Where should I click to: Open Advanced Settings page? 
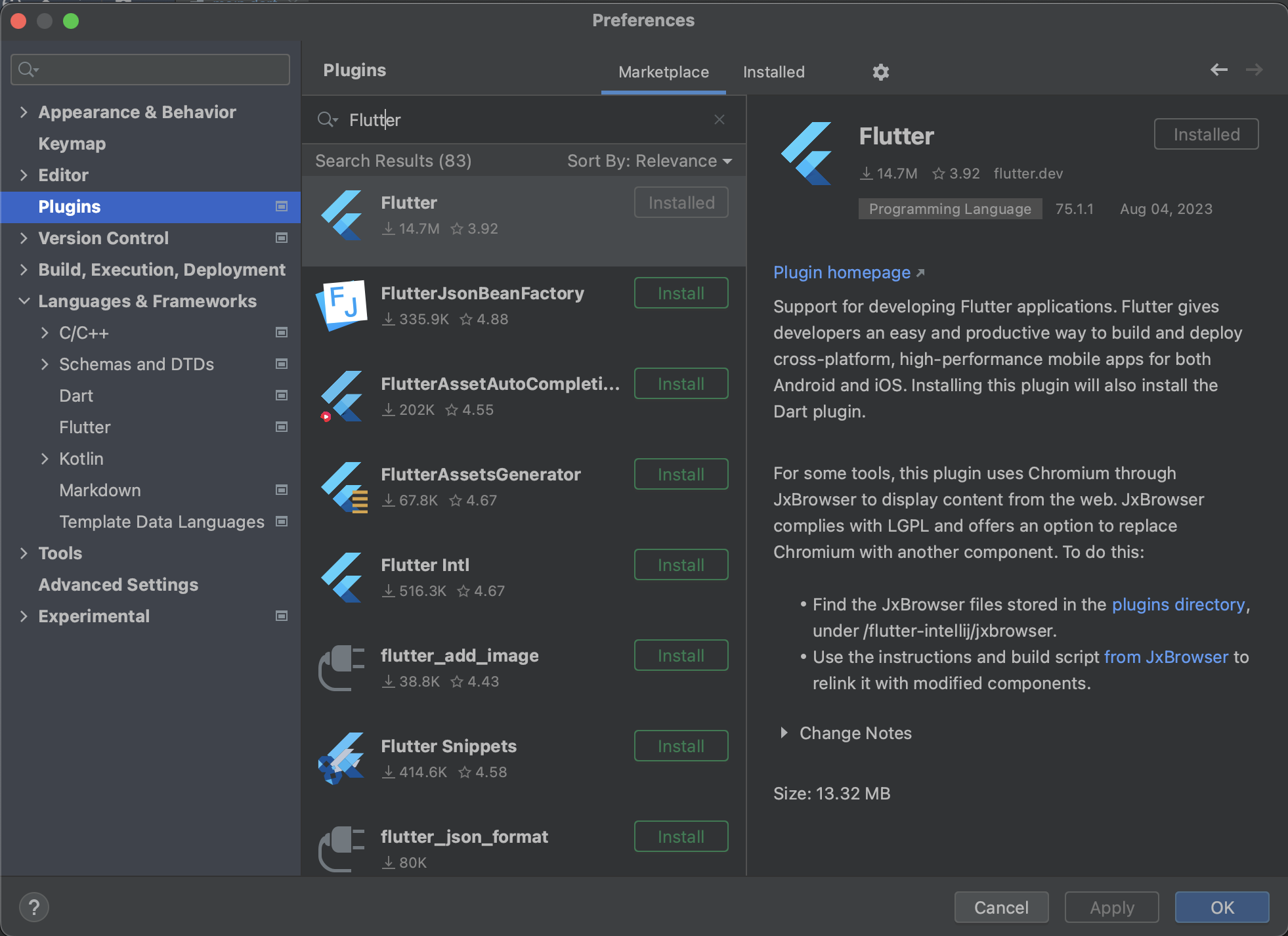118,585
